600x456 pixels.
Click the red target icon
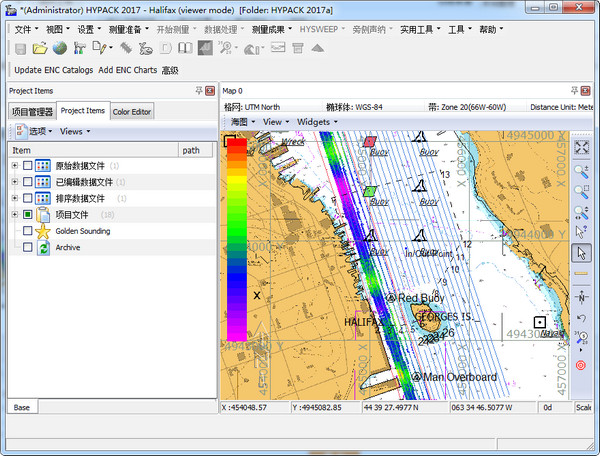[x=581, y=365]
